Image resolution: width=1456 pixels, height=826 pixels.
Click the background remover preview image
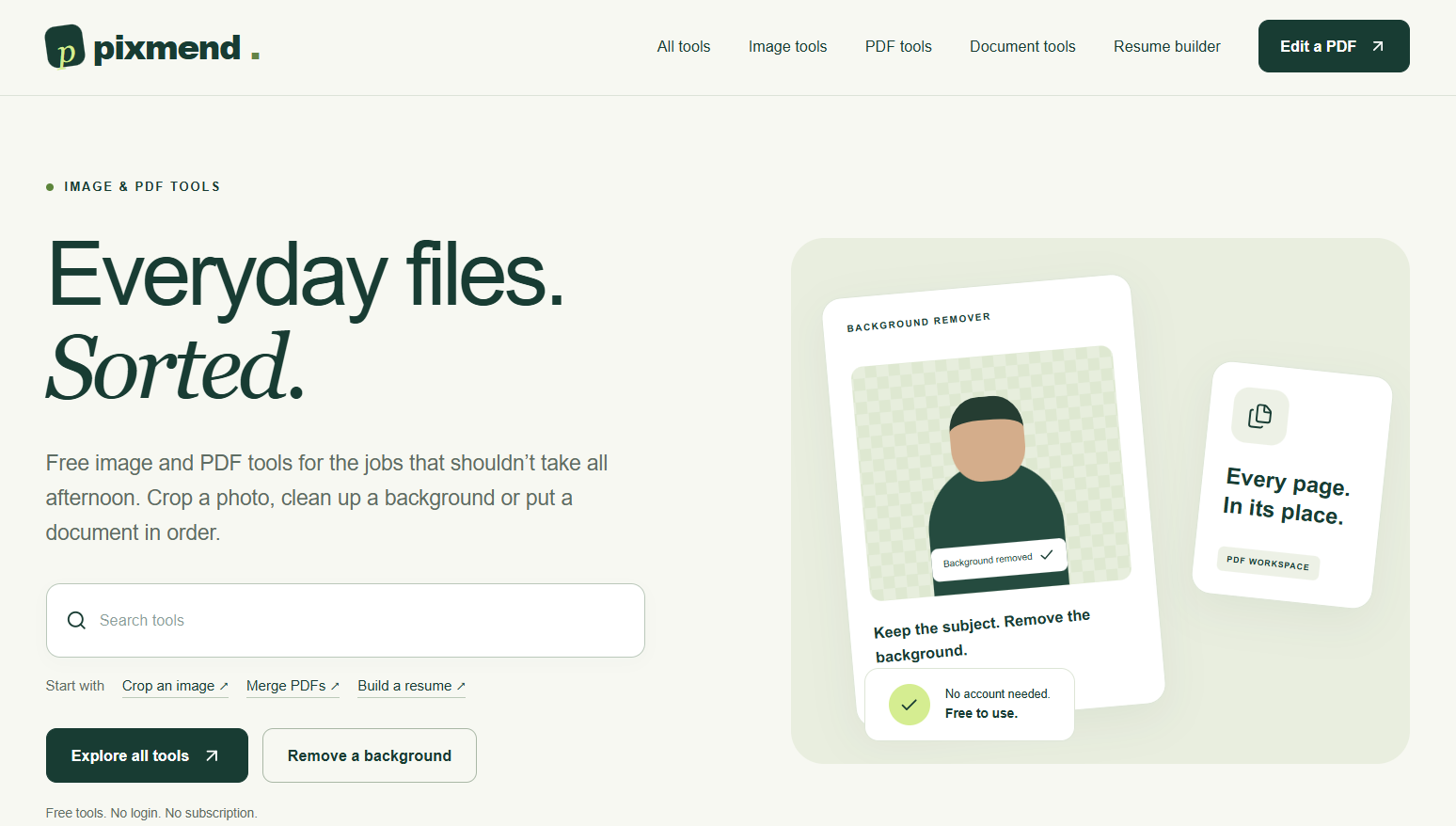pyautogui.click(x=991, y=473)
